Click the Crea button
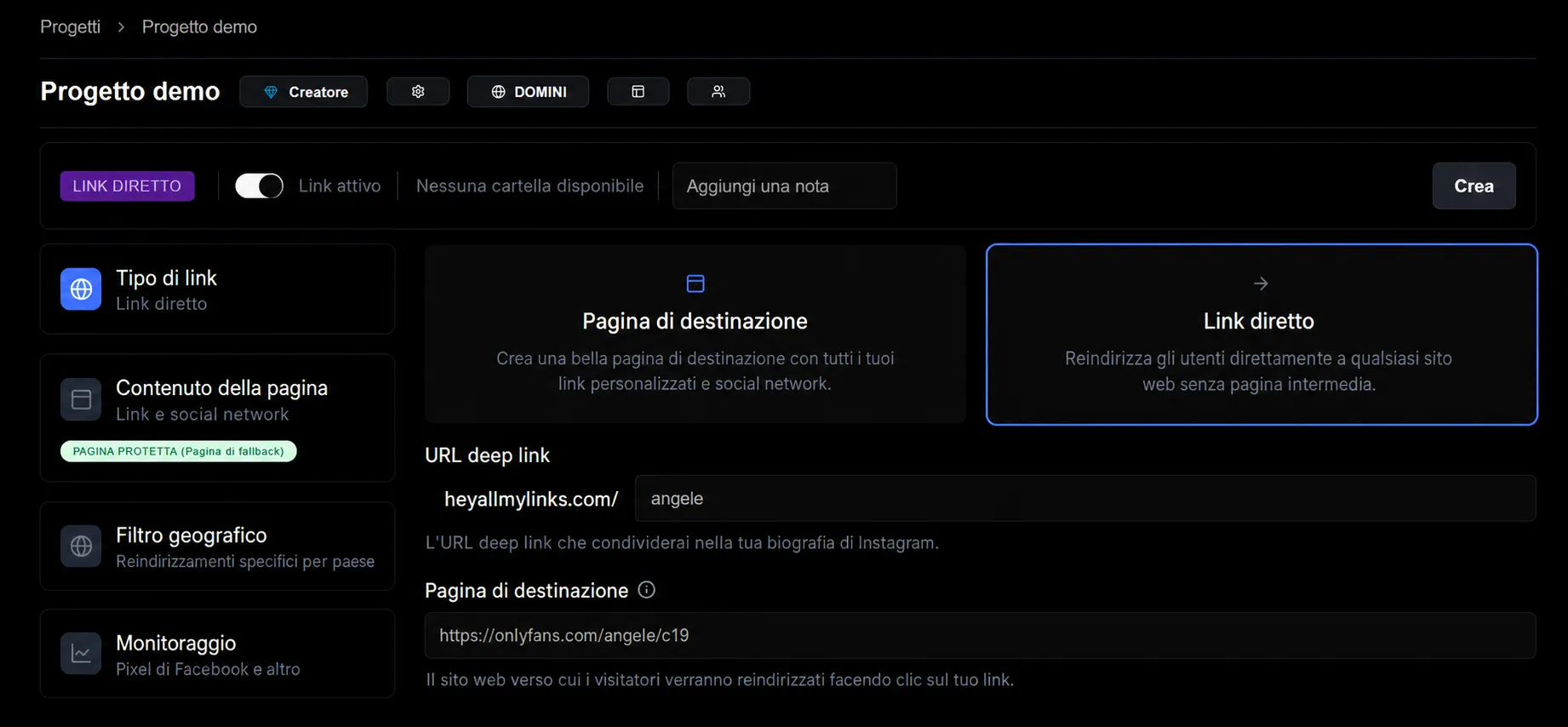 [x=1474, y=186]
